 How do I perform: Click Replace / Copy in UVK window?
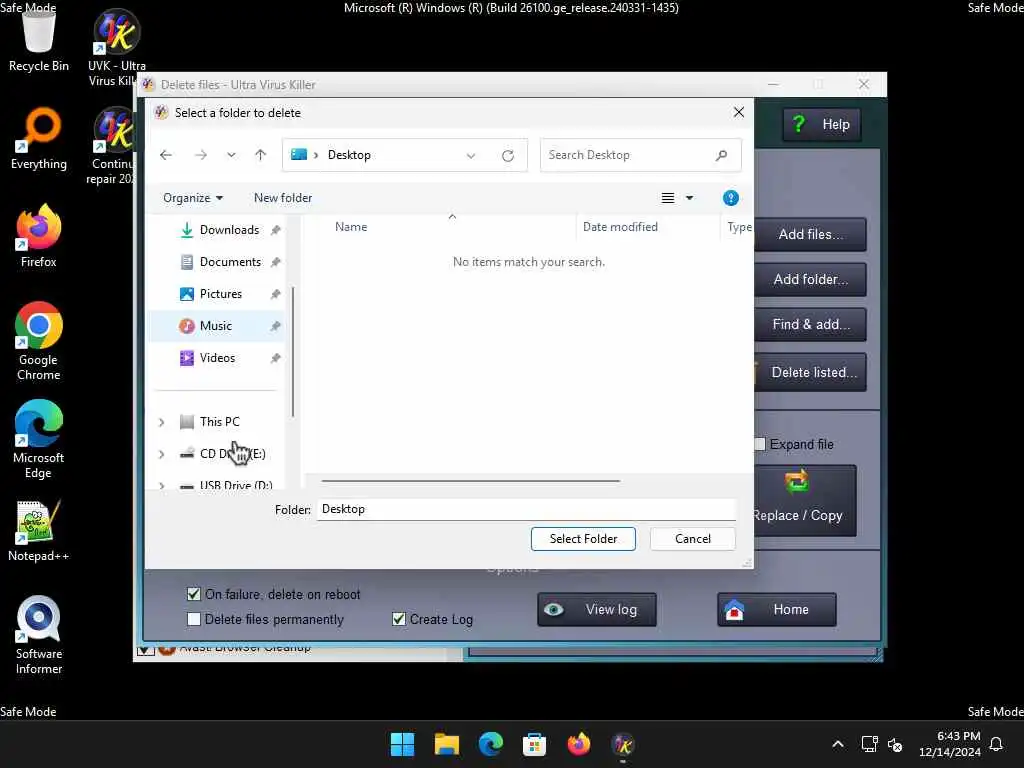(805, 500)
